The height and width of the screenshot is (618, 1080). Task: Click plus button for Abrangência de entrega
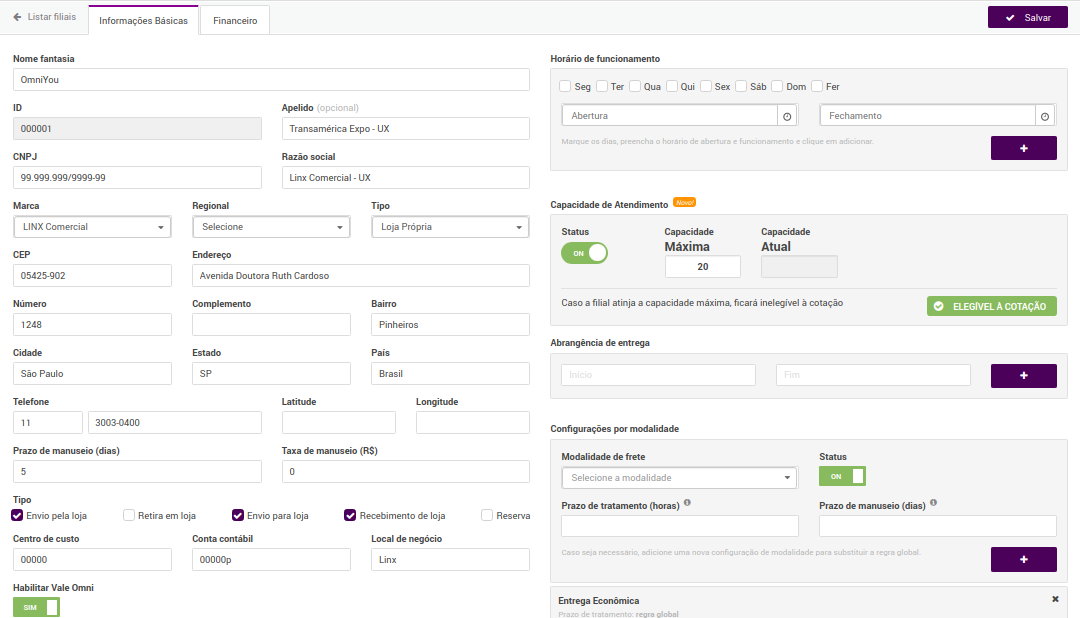pyautogui.click(x=1024, y=375)
